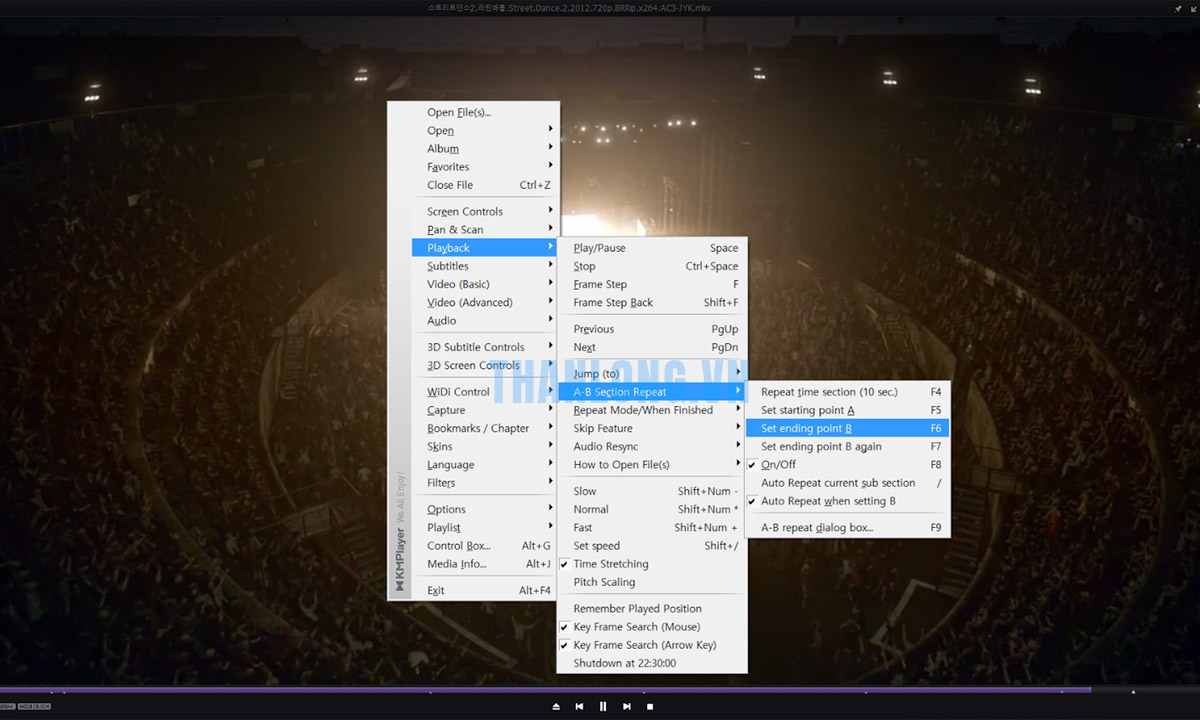The height and width of the screenshot is (720, 1200).
Task: Click the next track icon
Action: (x=627, y=706)
